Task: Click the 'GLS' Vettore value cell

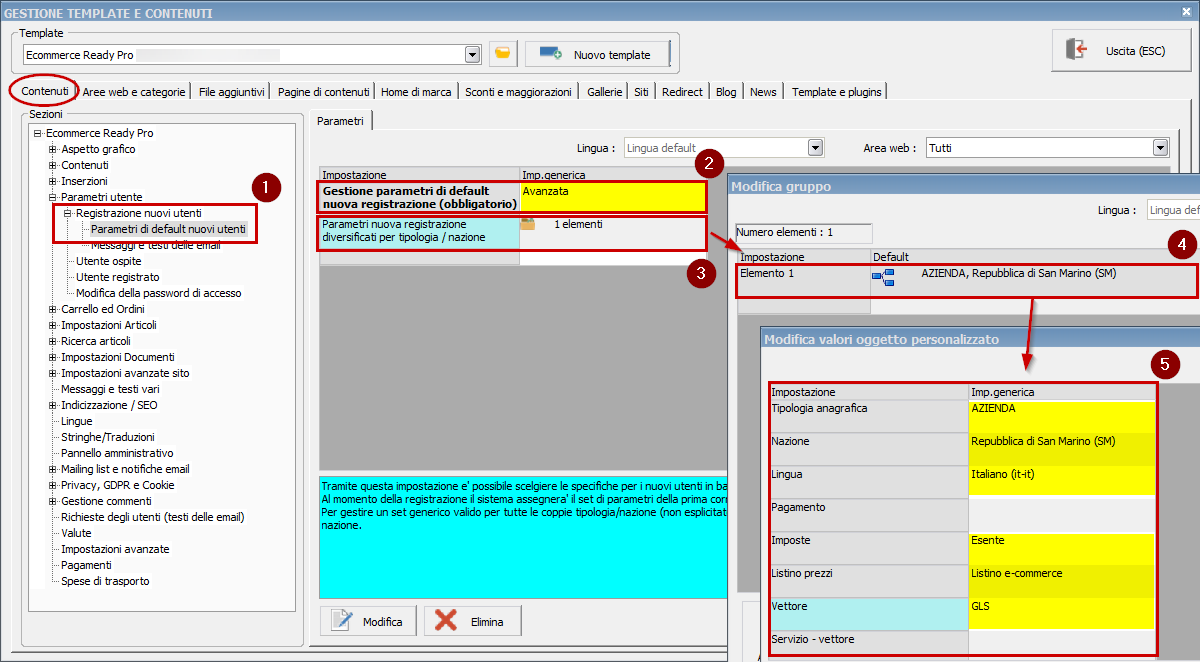Action: click(x=1061, y=614)
